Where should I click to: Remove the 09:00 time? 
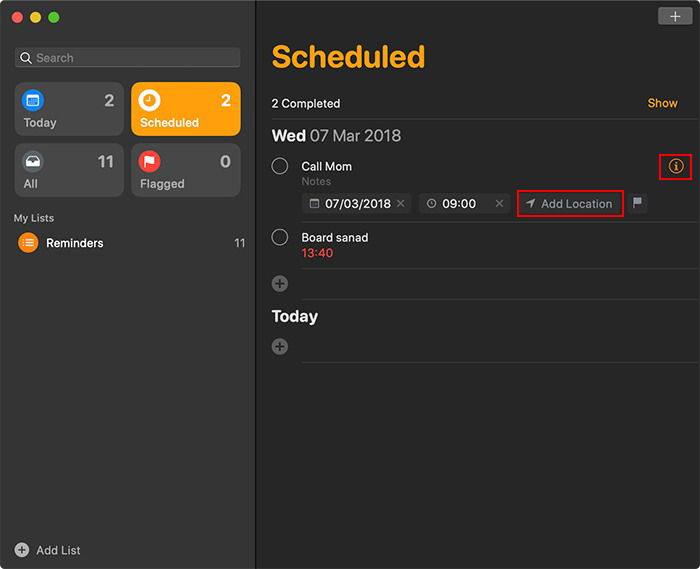[499, 204]
